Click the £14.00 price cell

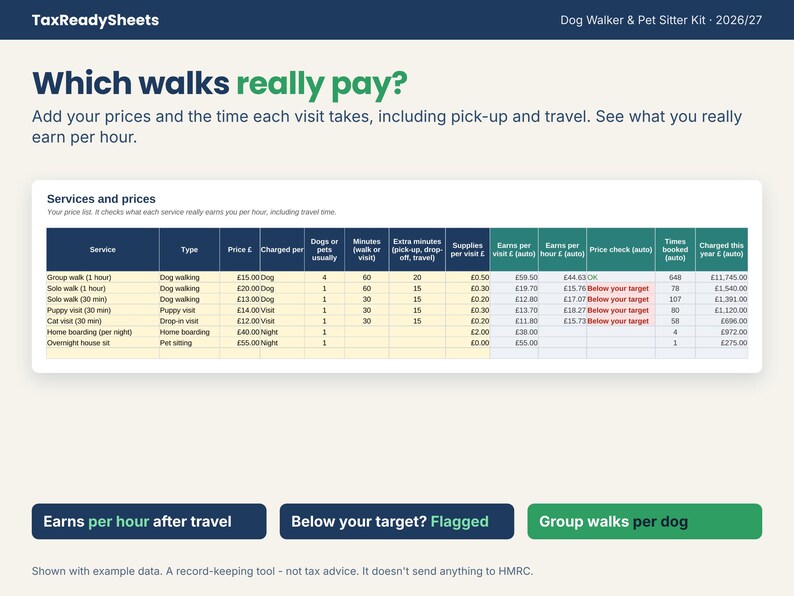pos(240,310)
